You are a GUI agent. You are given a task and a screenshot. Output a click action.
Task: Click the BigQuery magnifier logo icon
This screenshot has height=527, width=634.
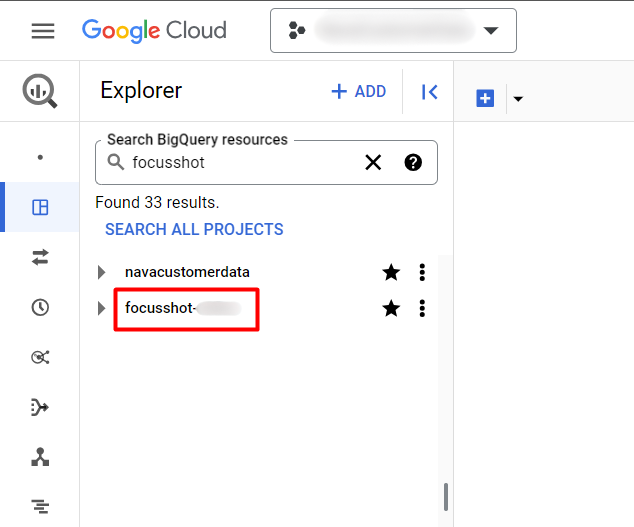click(40, 91)
